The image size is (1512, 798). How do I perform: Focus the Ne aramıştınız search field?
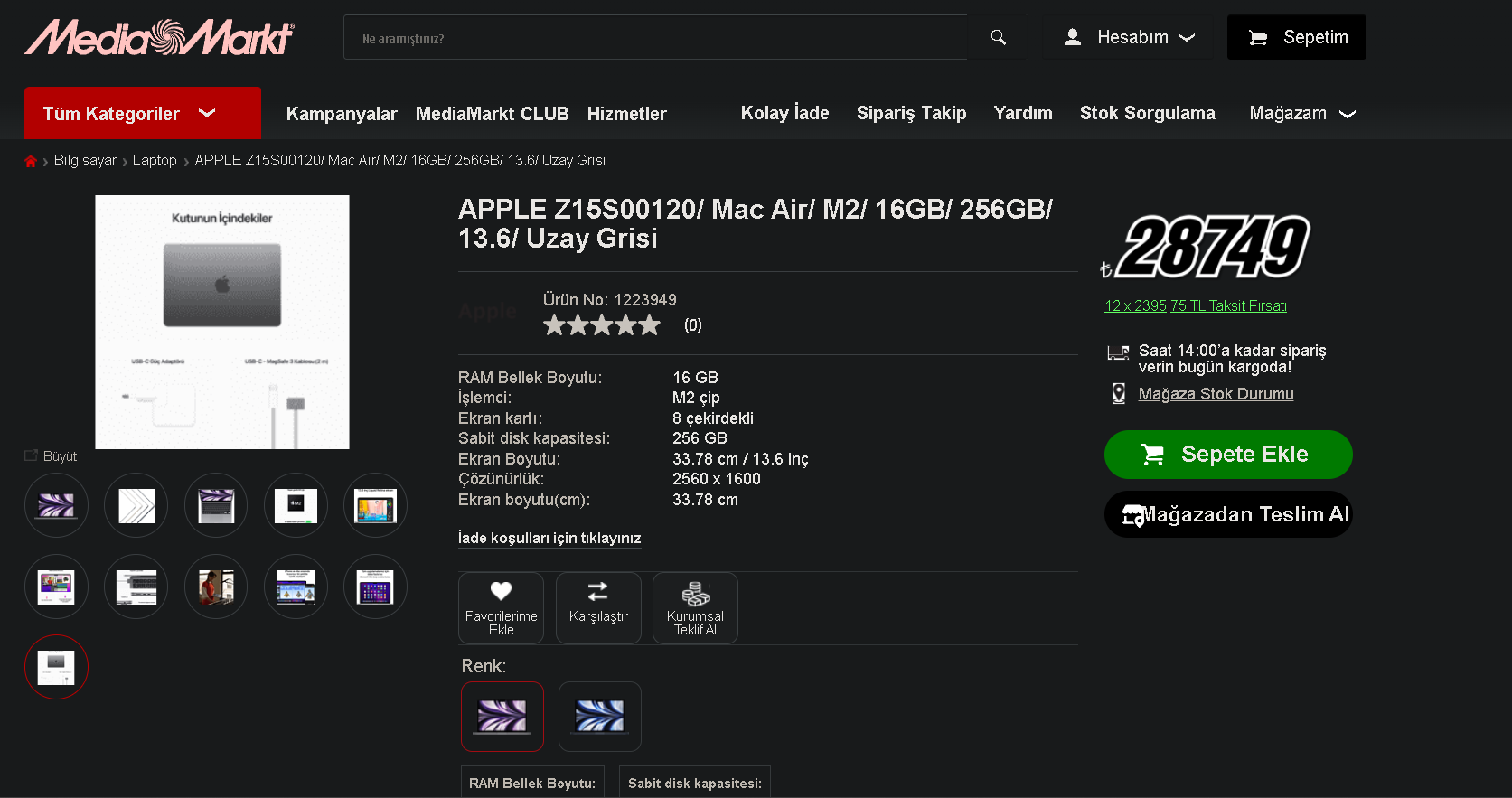coord(655,38)
